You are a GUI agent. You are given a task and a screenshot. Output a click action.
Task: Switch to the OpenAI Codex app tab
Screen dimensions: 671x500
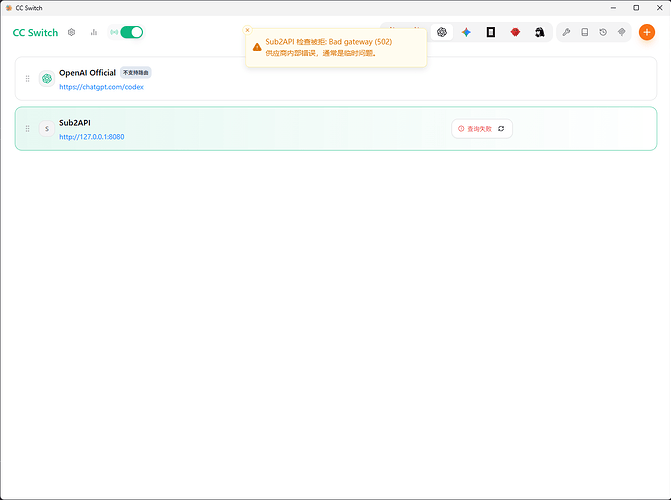tap(442, 32)
